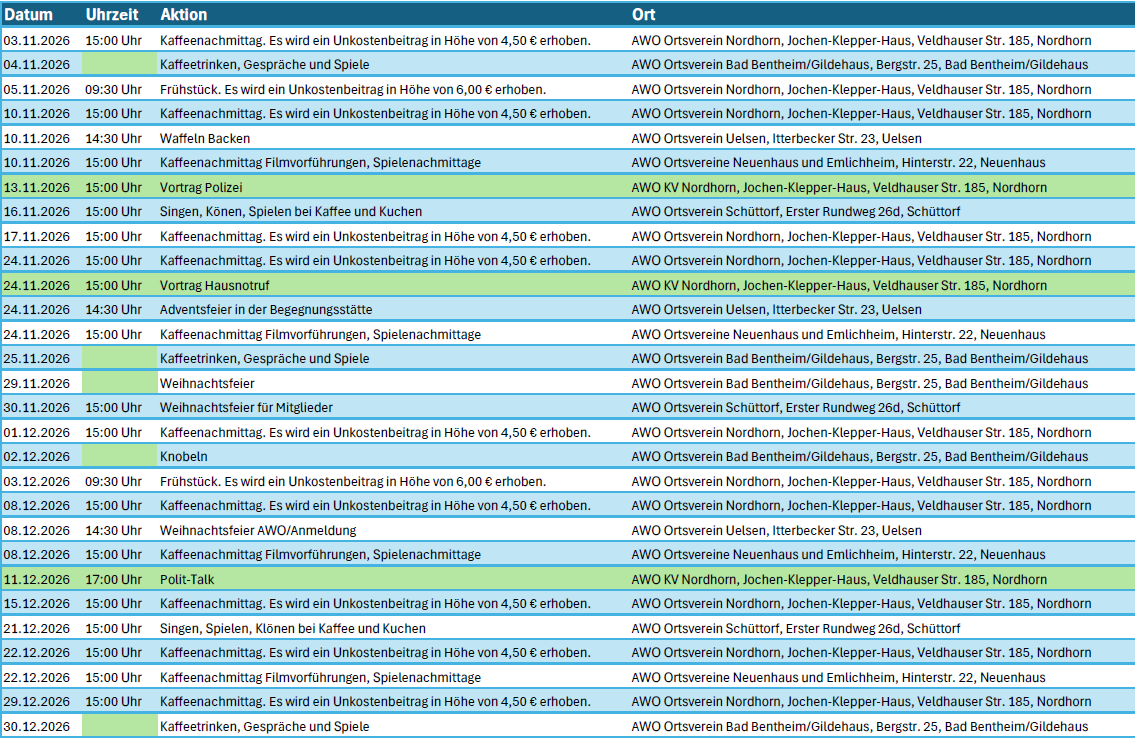Click the Knobeln action cell
This screenshot has height=739, width=1139.
[184, 456]
